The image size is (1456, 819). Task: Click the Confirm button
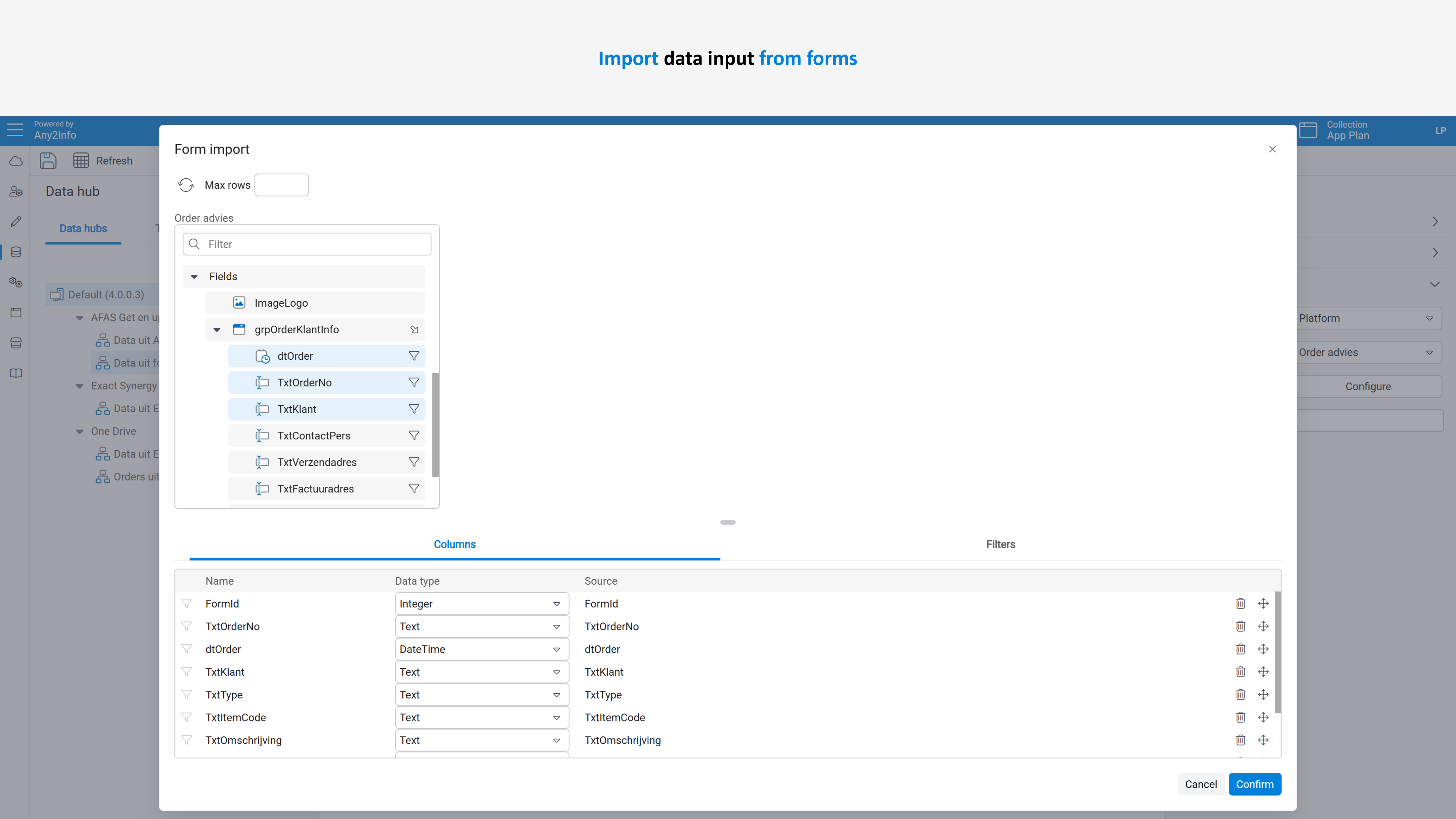click(1254, 784)
